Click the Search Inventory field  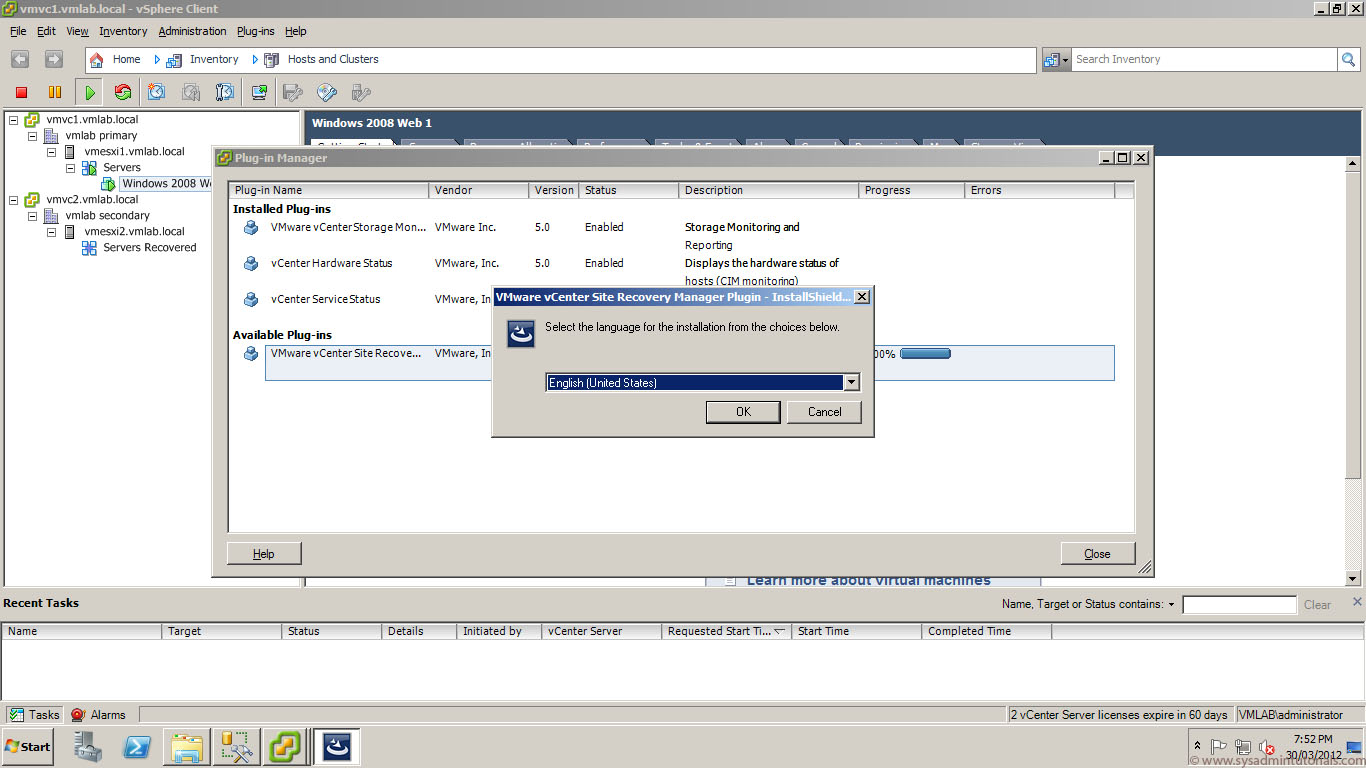pos(1205,60)
